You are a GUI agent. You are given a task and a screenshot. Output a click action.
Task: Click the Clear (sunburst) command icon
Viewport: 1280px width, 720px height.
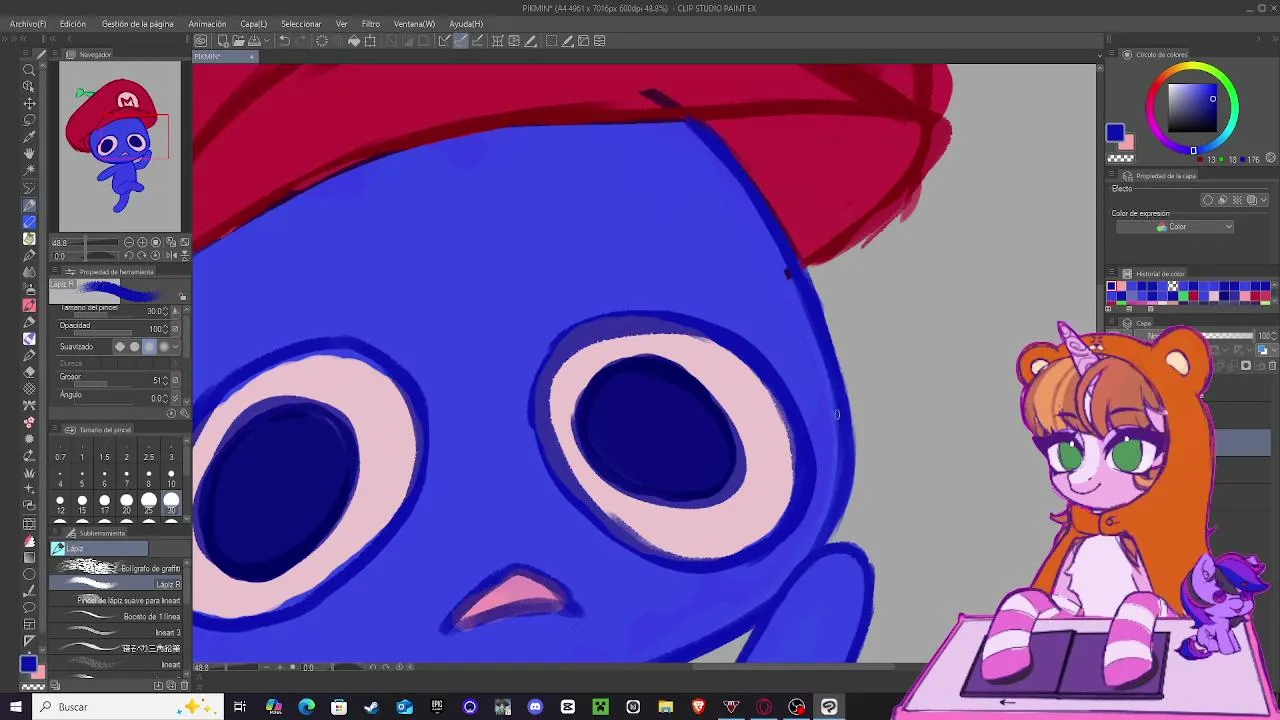tap(322, 41)
